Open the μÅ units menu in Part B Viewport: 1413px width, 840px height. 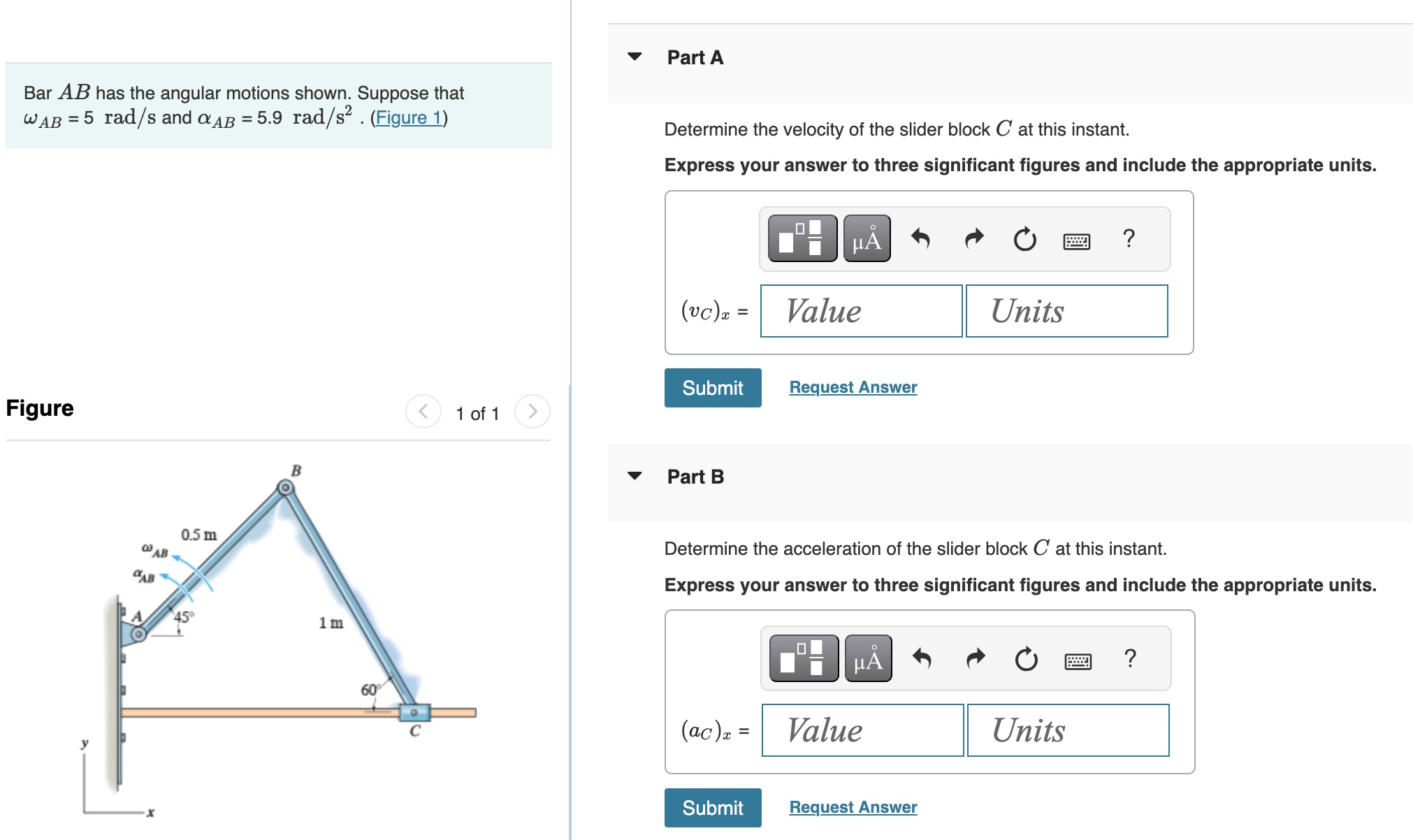click(x=868, y=658)
